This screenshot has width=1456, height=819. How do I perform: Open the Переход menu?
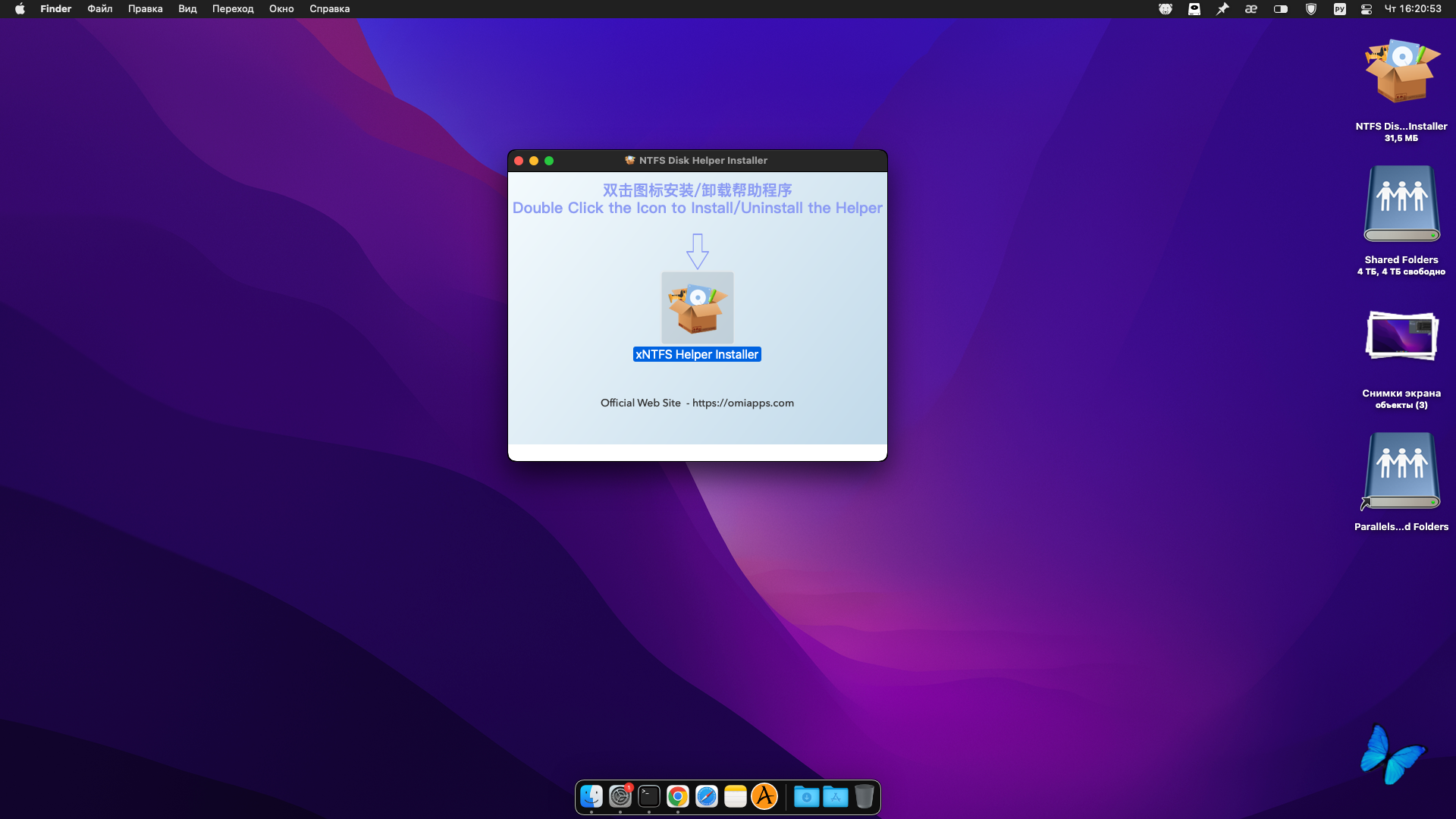click(x=233, y=9)
